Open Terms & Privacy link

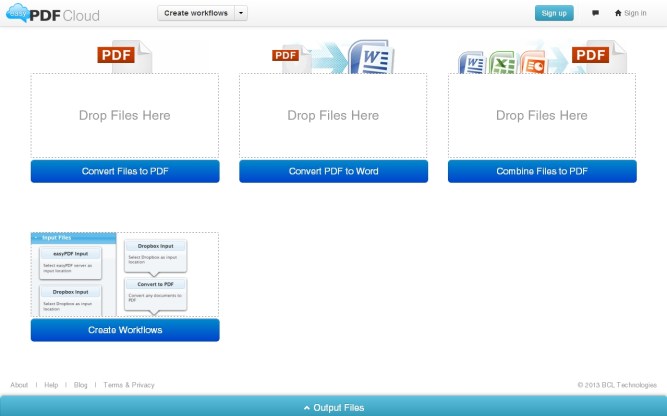coord(129,385)
